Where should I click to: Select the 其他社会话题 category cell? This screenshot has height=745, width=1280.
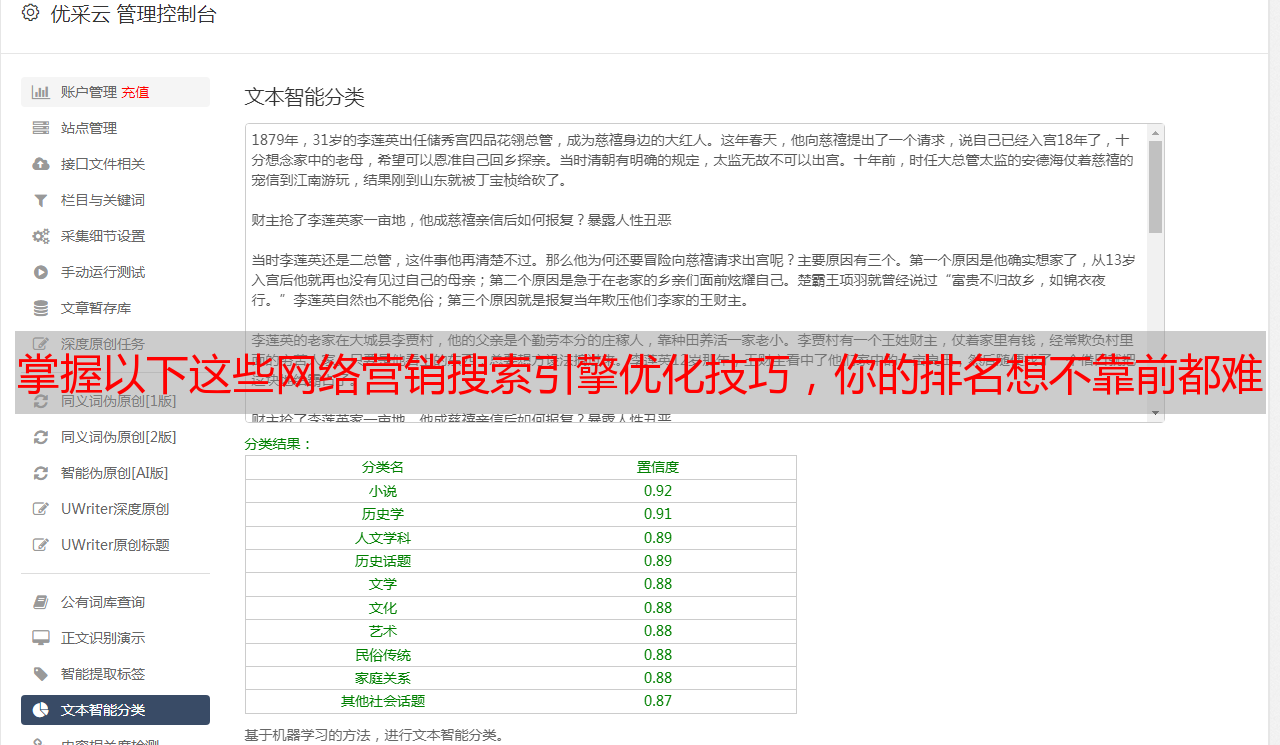coord(383,701)
